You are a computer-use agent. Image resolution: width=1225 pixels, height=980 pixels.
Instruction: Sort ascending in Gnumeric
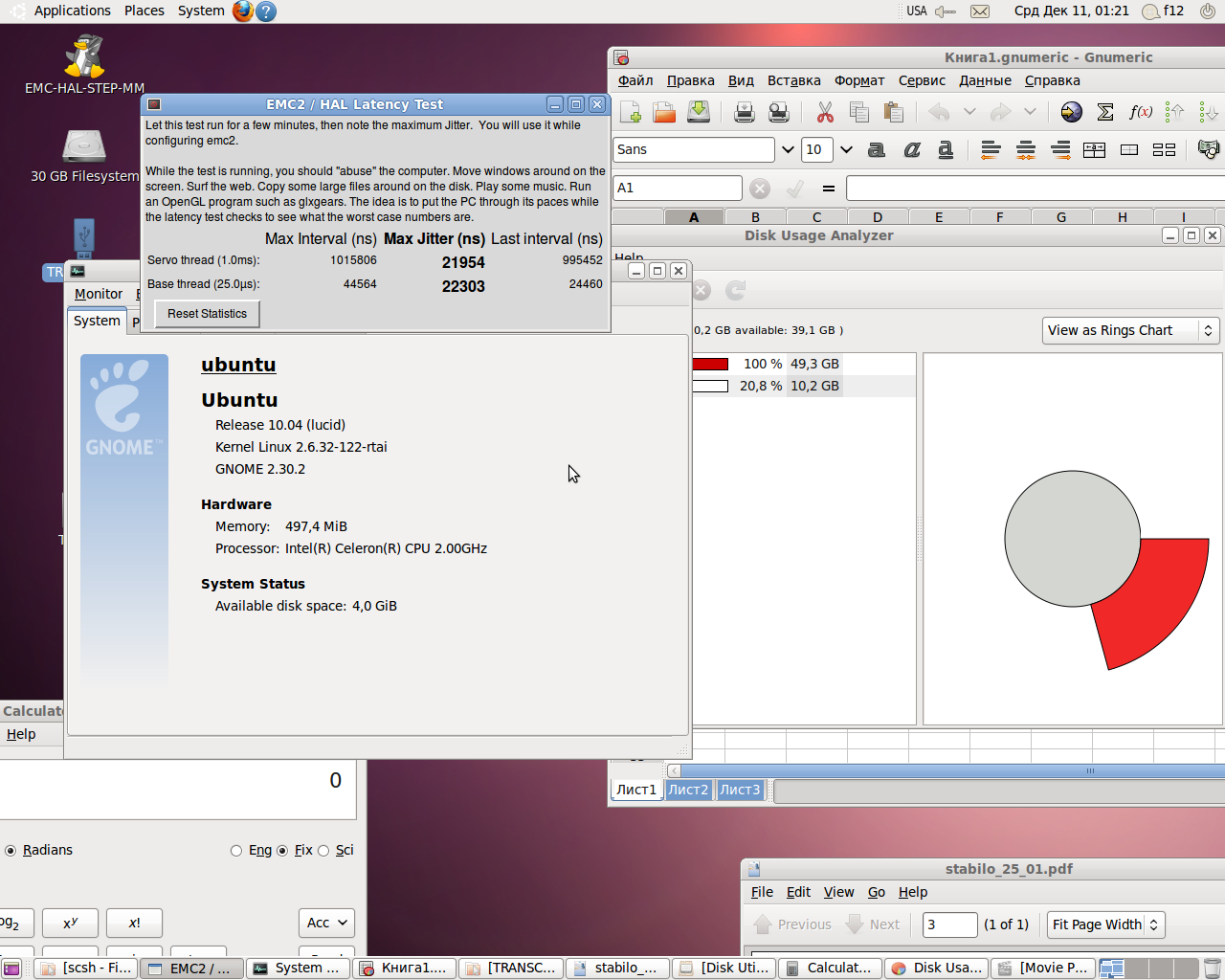click(x=1175, y=112)
